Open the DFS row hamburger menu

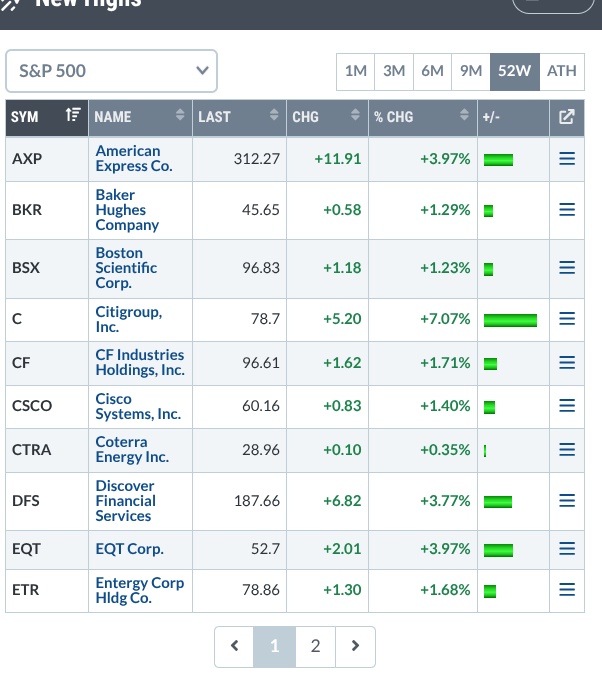(567, 501)
